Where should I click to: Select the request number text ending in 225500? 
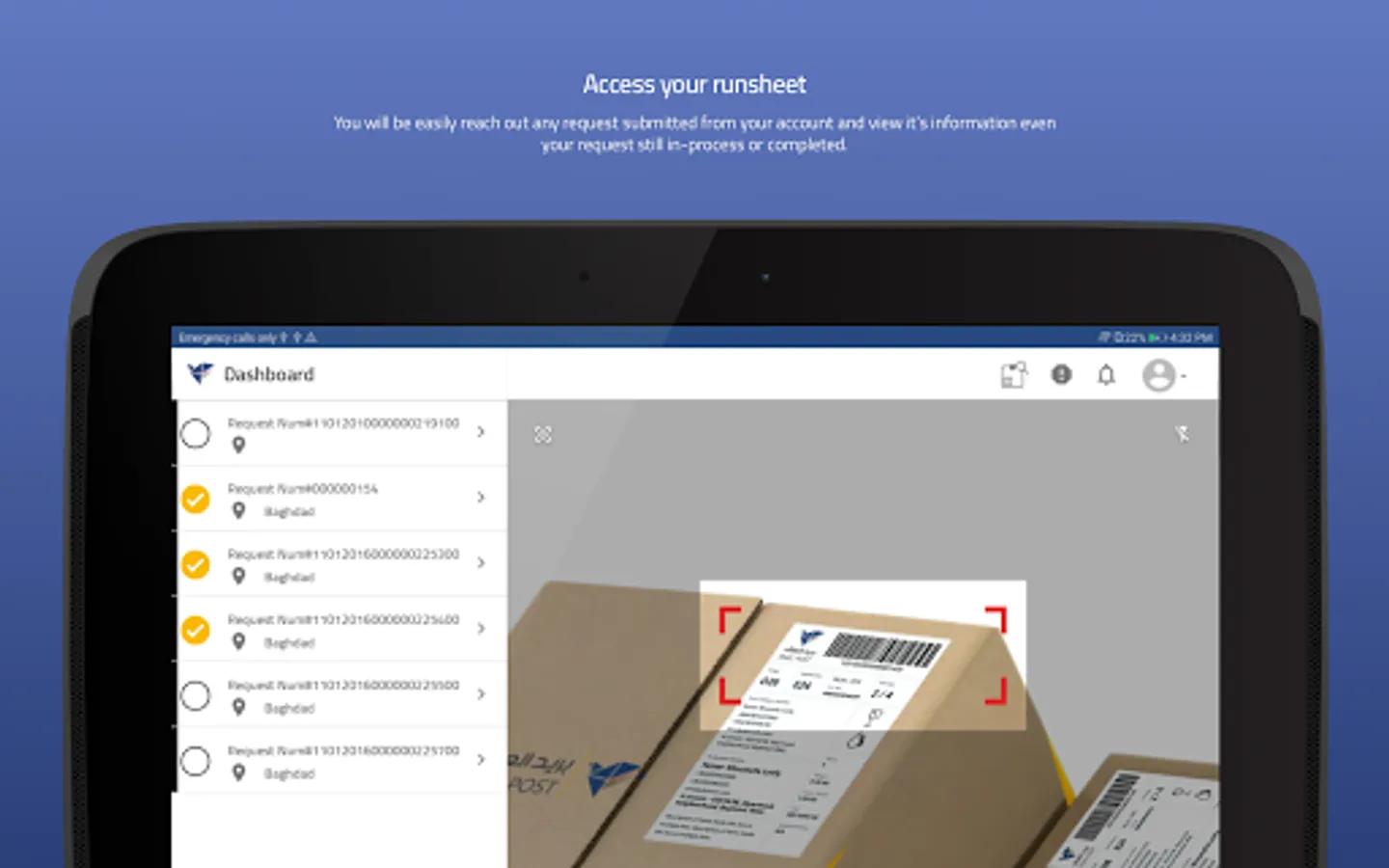[343, 686]
